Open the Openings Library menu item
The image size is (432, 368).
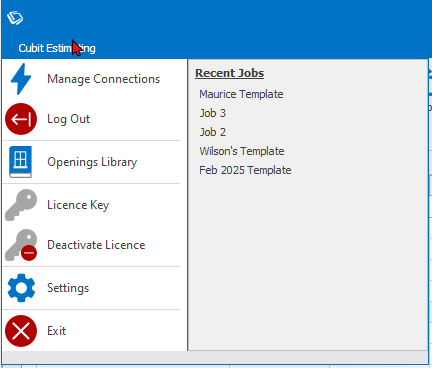click(91, 162)
